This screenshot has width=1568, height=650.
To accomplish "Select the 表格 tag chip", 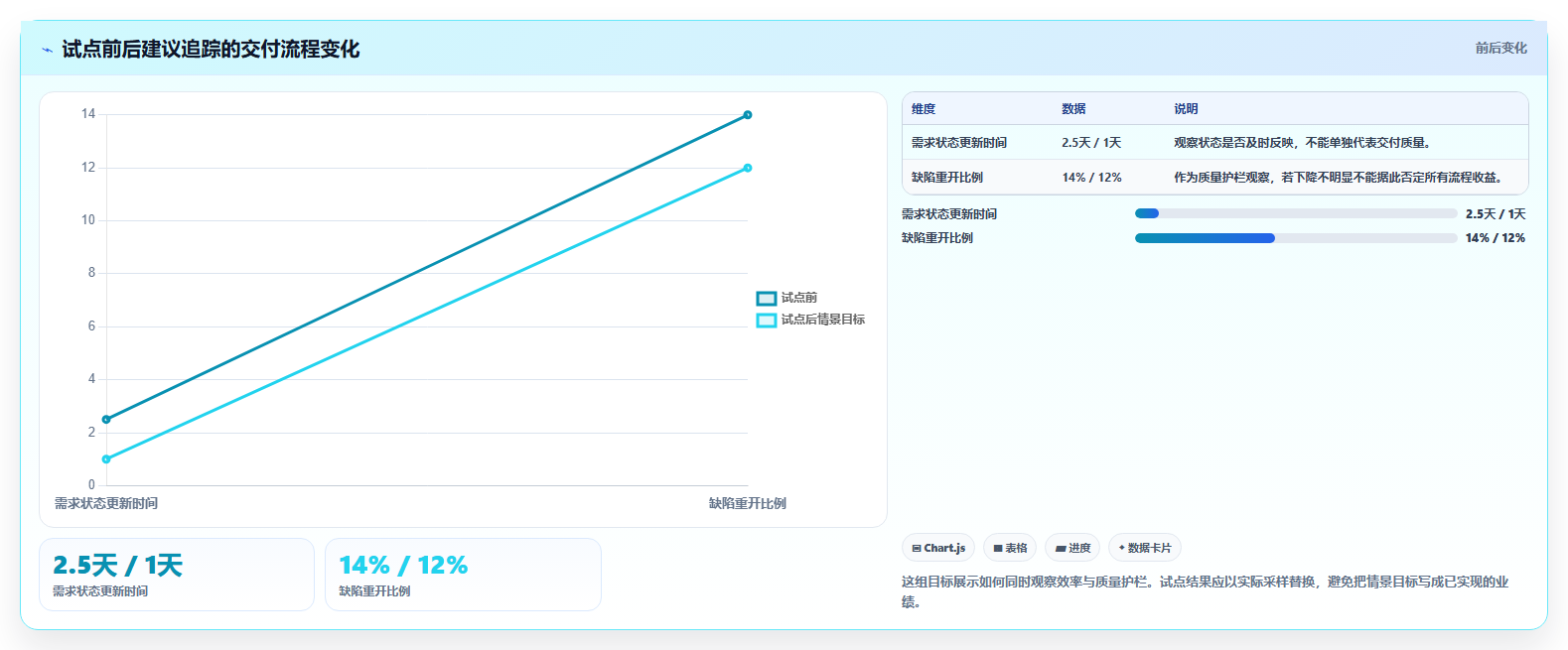I will pyautogui.click(x=1010, y=548).
